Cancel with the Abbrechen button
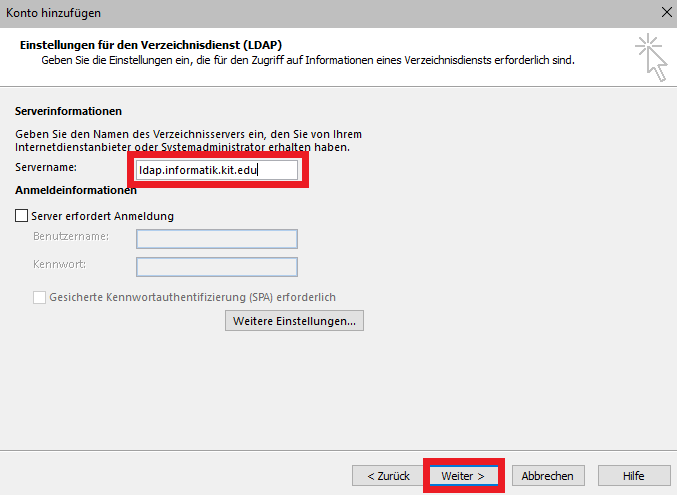This screenshot has width=677, height=495. 548,476
